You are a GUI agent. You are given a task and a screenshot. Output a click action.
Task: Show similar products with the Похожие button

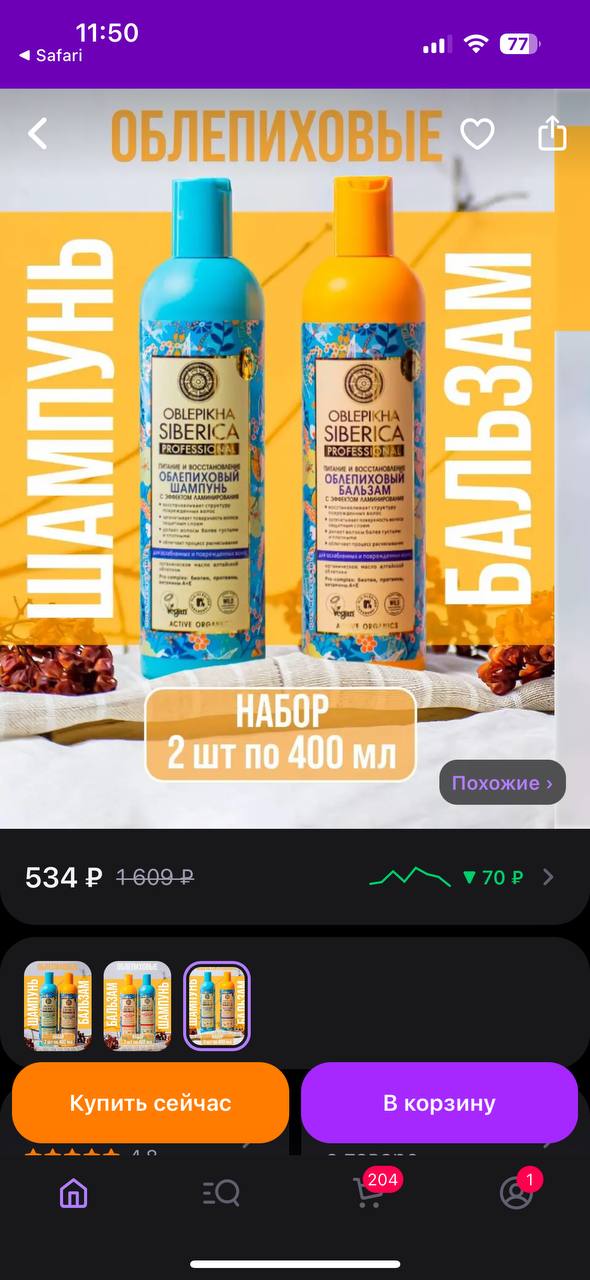(x=502, y=783)
